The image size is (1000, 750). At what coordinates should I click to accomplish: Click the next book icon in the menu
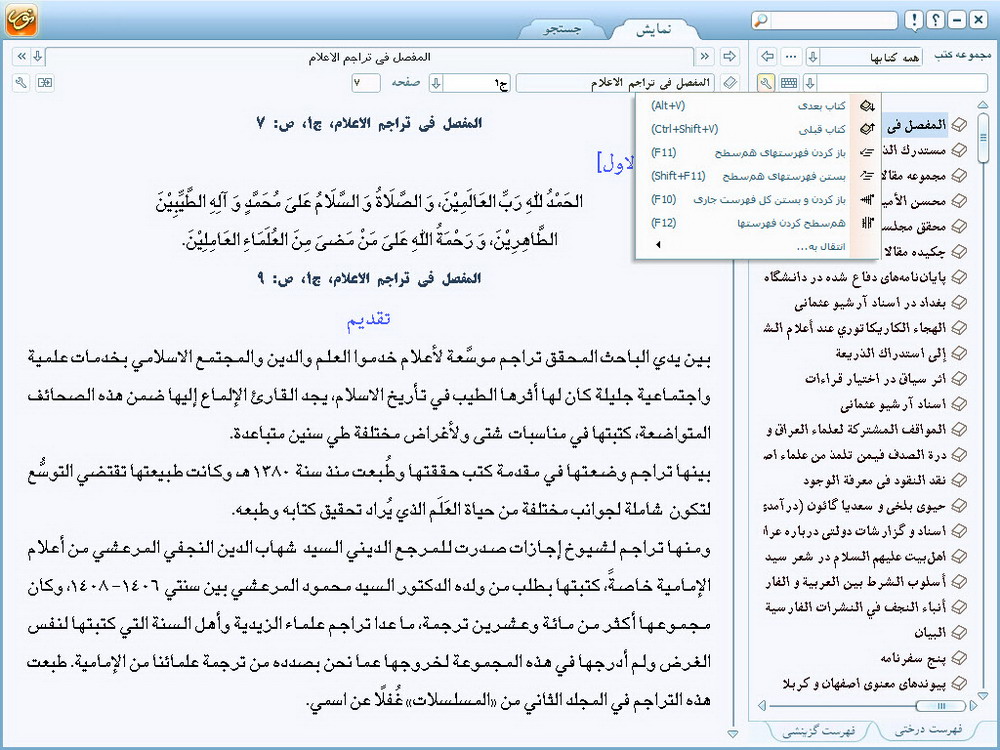pos(867,106)
